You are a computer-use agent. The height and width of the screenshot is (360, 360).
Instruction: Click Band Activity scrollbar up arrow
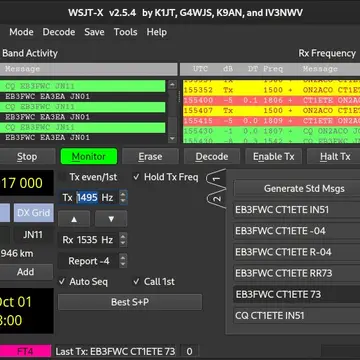[x=172, y=84]
